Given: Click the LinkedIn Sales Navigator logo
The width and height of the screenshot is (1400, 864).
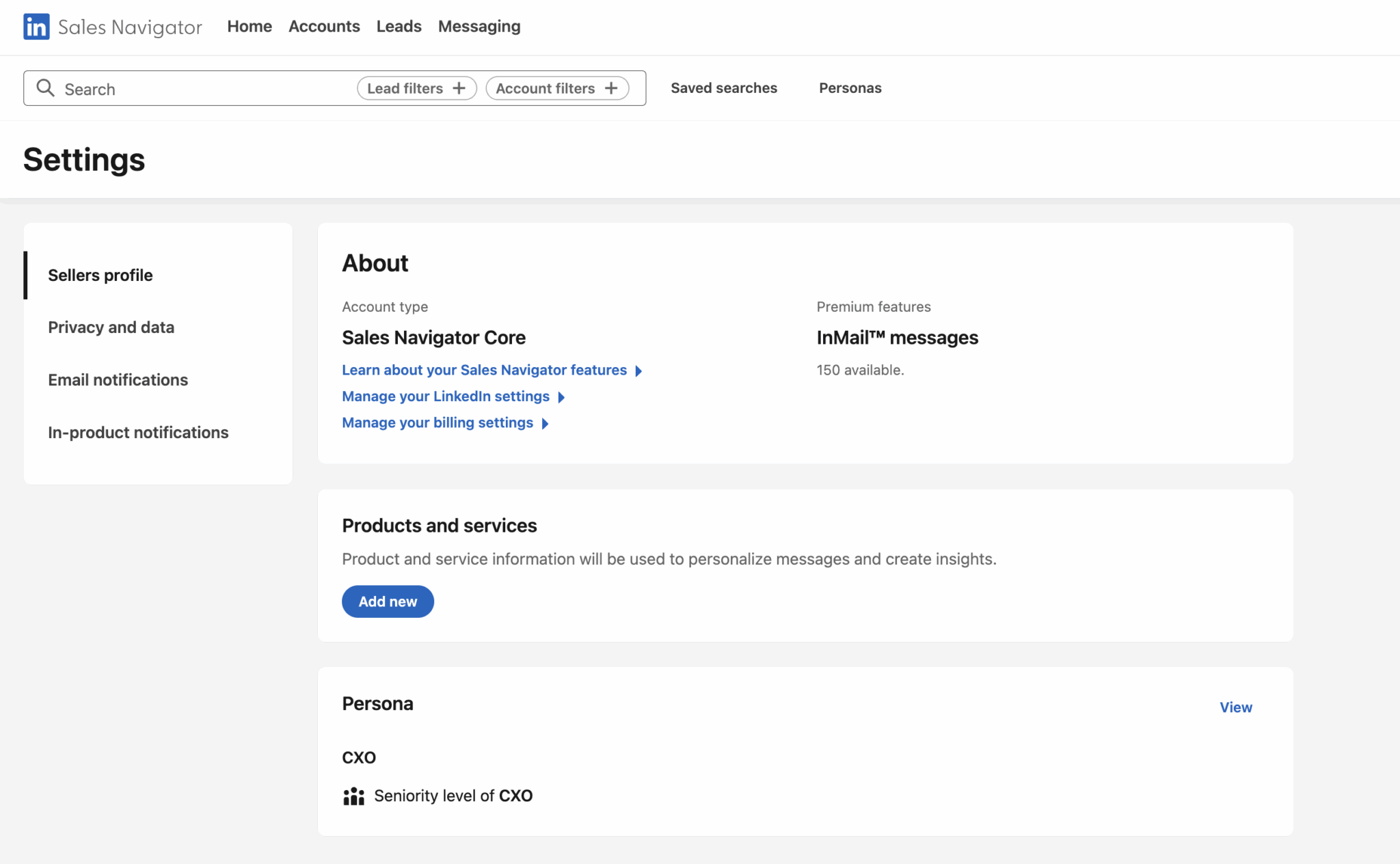Looking at the screenshot, I should pos(111,27).
